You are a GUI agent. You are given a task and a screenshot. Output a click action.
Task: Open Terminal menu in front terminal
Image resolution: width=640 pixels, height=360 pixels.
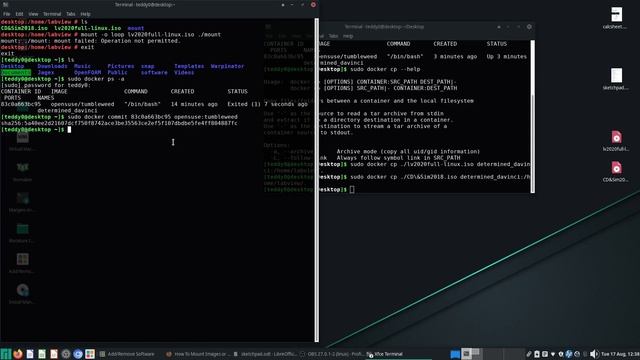(52, 14)
